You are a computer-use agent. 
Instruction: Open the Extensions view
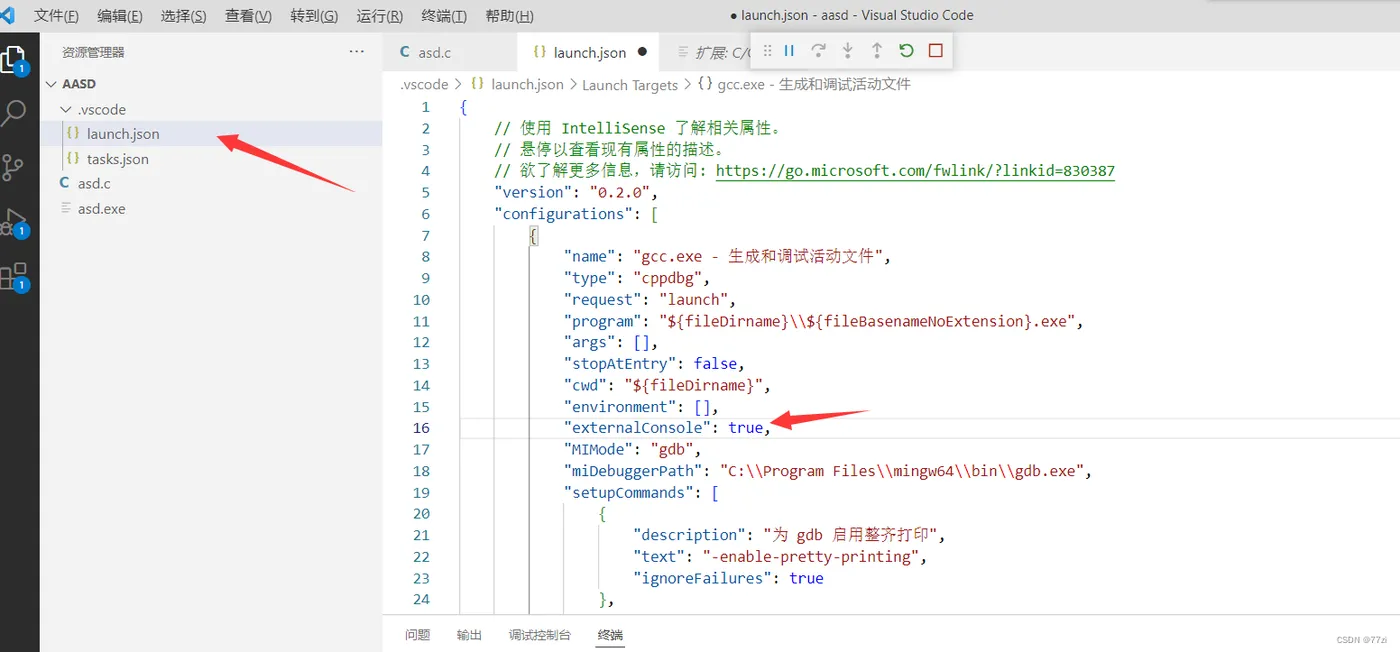click(x=14, y=276)
